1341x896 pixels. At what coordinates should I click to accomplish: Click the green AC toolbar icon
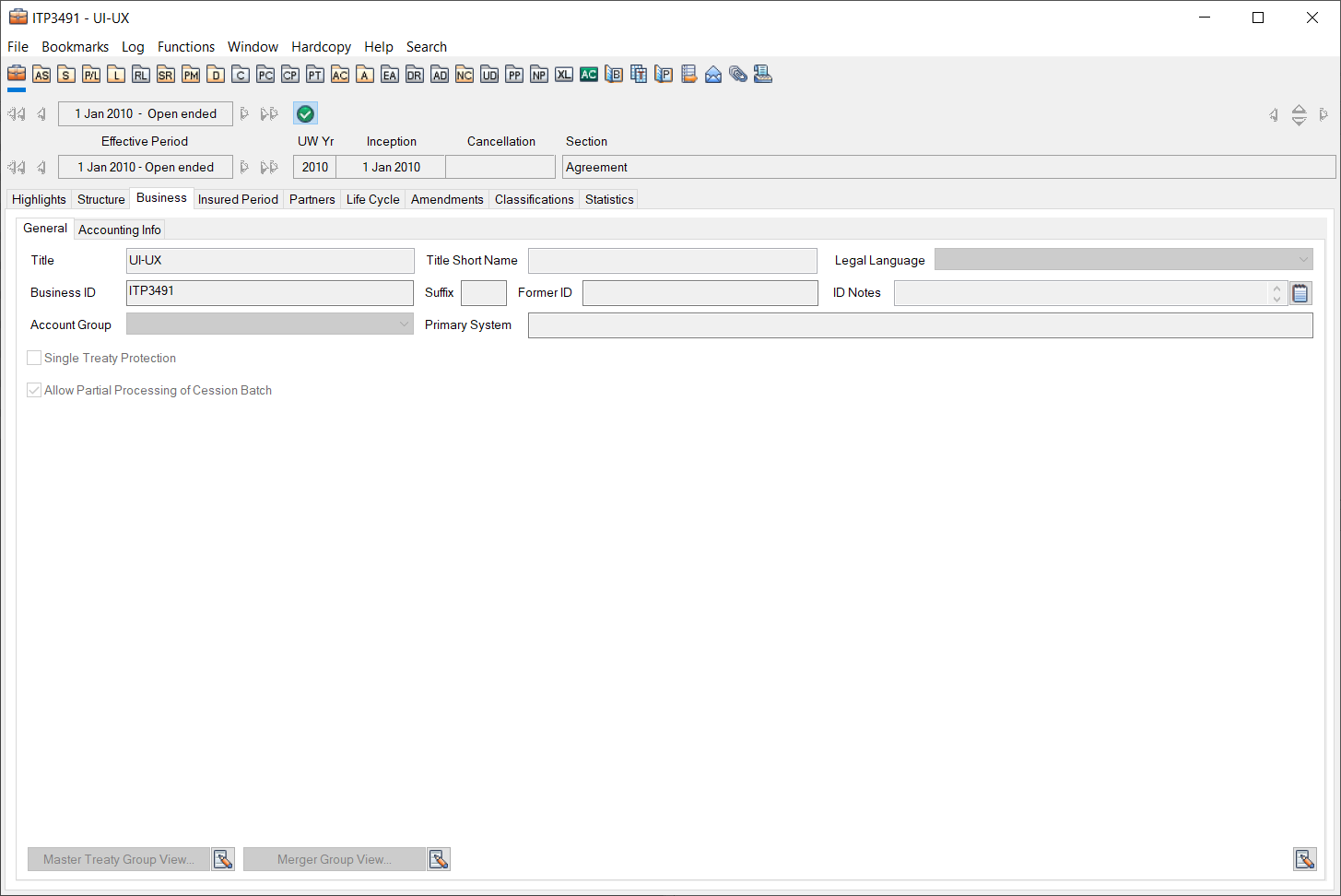click(589, 75)
